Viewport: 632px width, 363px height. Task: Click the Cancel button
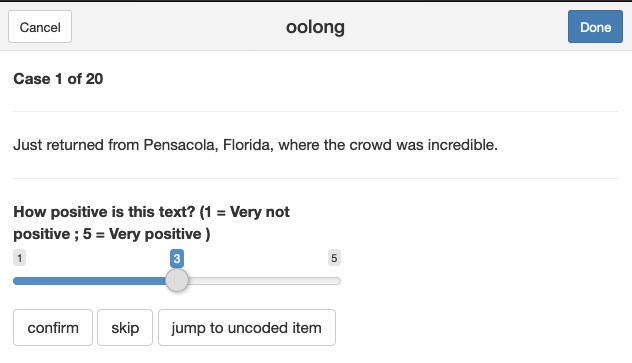(40, 27)
